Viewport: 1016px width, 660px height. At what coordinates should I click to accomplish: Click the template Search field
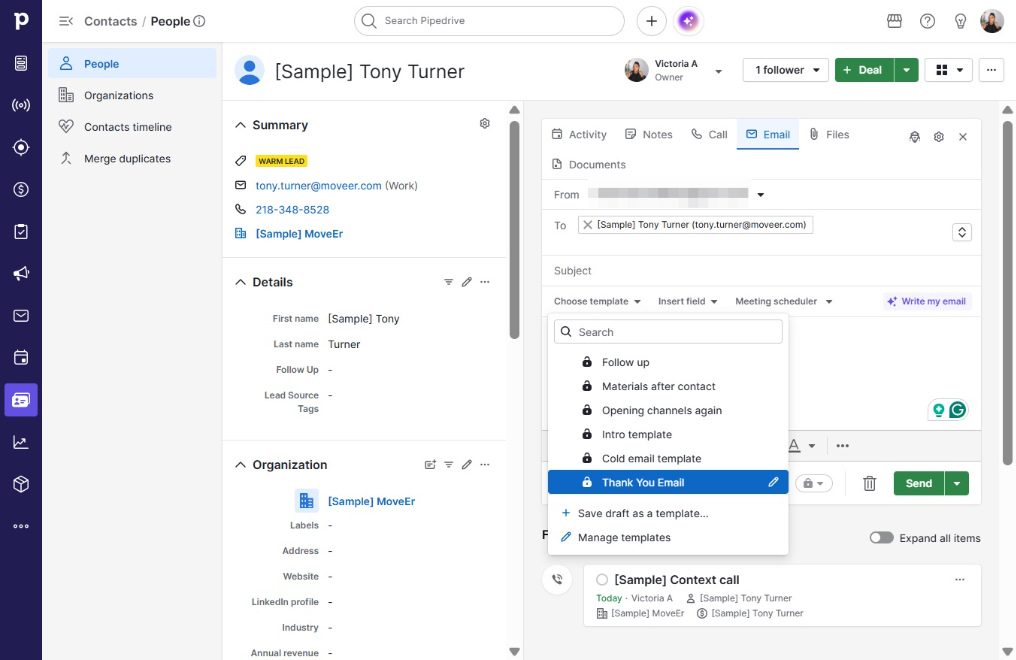tap(668, 332)
